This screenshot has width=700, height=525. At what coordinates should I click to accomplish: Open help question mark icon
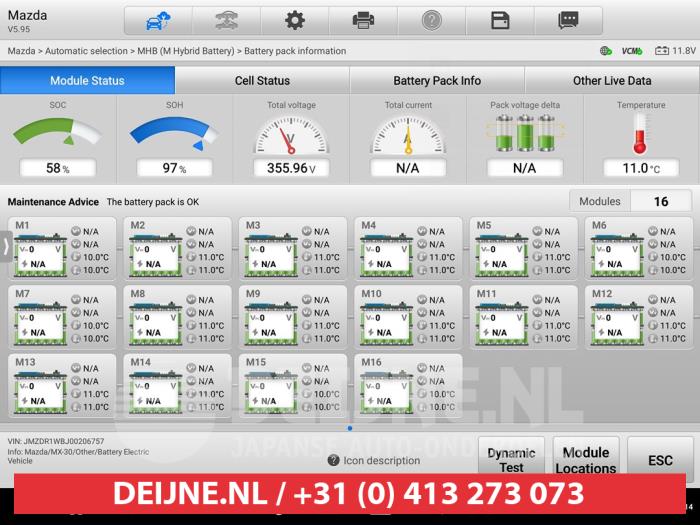coord(431,21)
